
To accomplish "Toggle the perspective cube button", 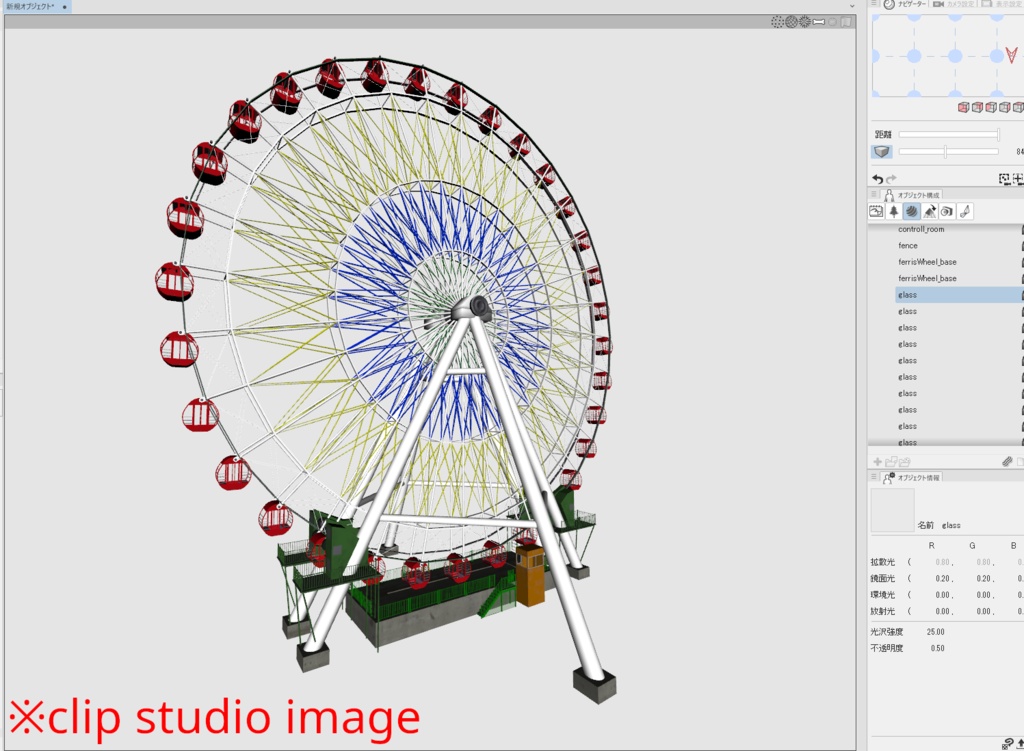I will 882,152.
